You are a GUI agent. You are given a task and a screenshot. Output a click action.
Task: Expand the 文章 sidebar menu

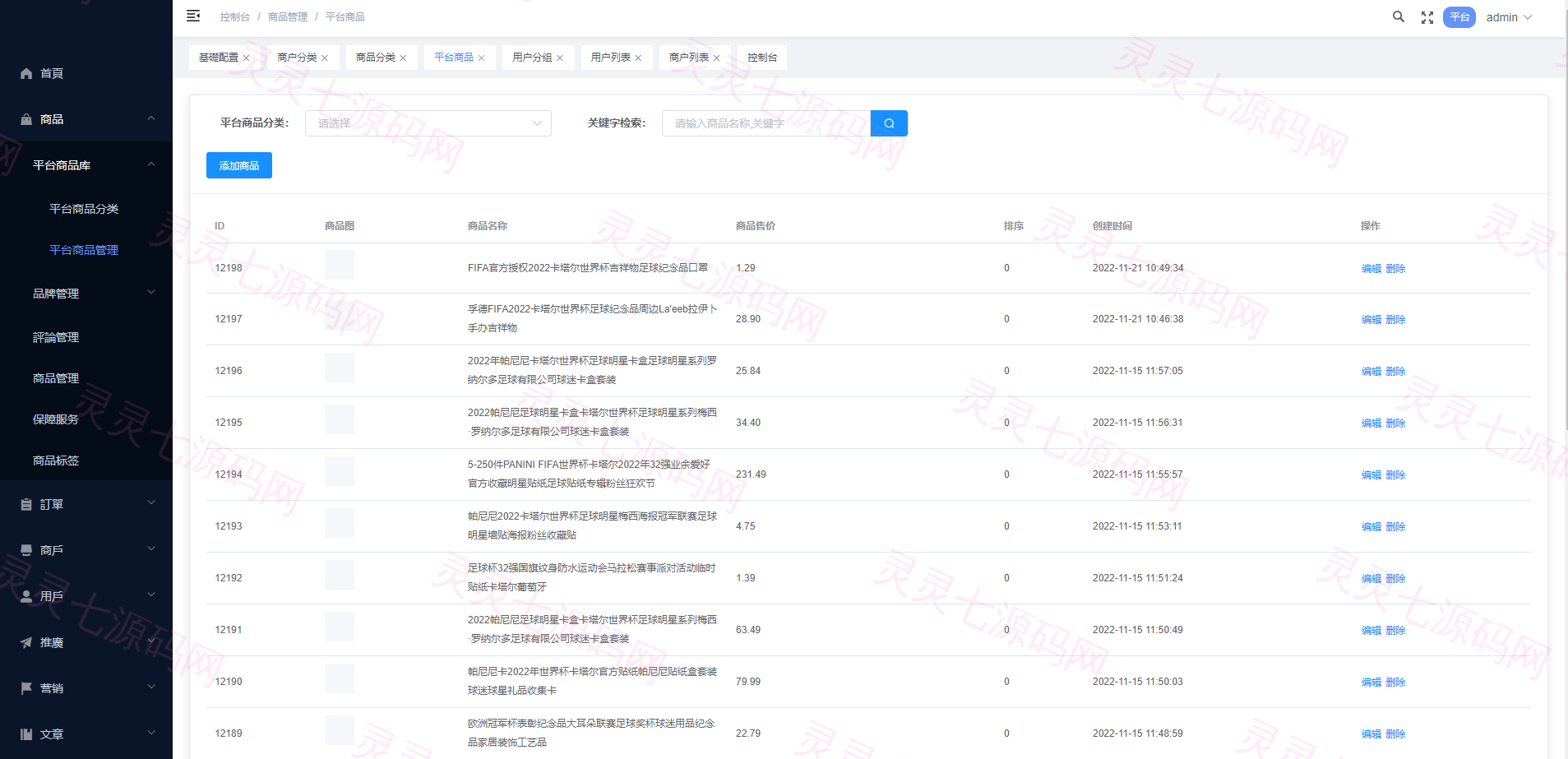pyautogui.click(x=86, y=734)
